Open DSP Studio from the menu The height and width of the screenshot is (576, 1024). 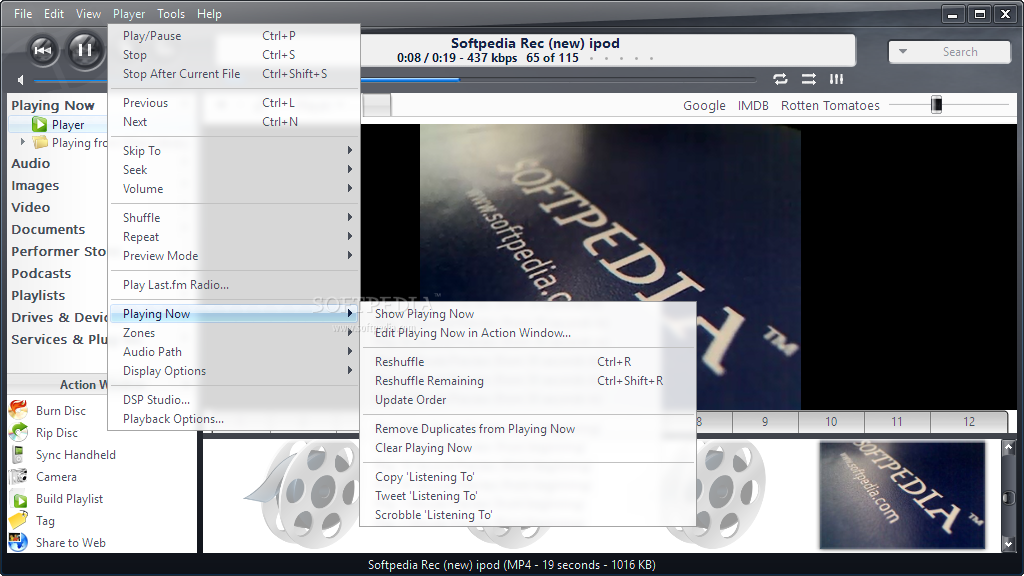pyautogui.click(x=235, y=399)
